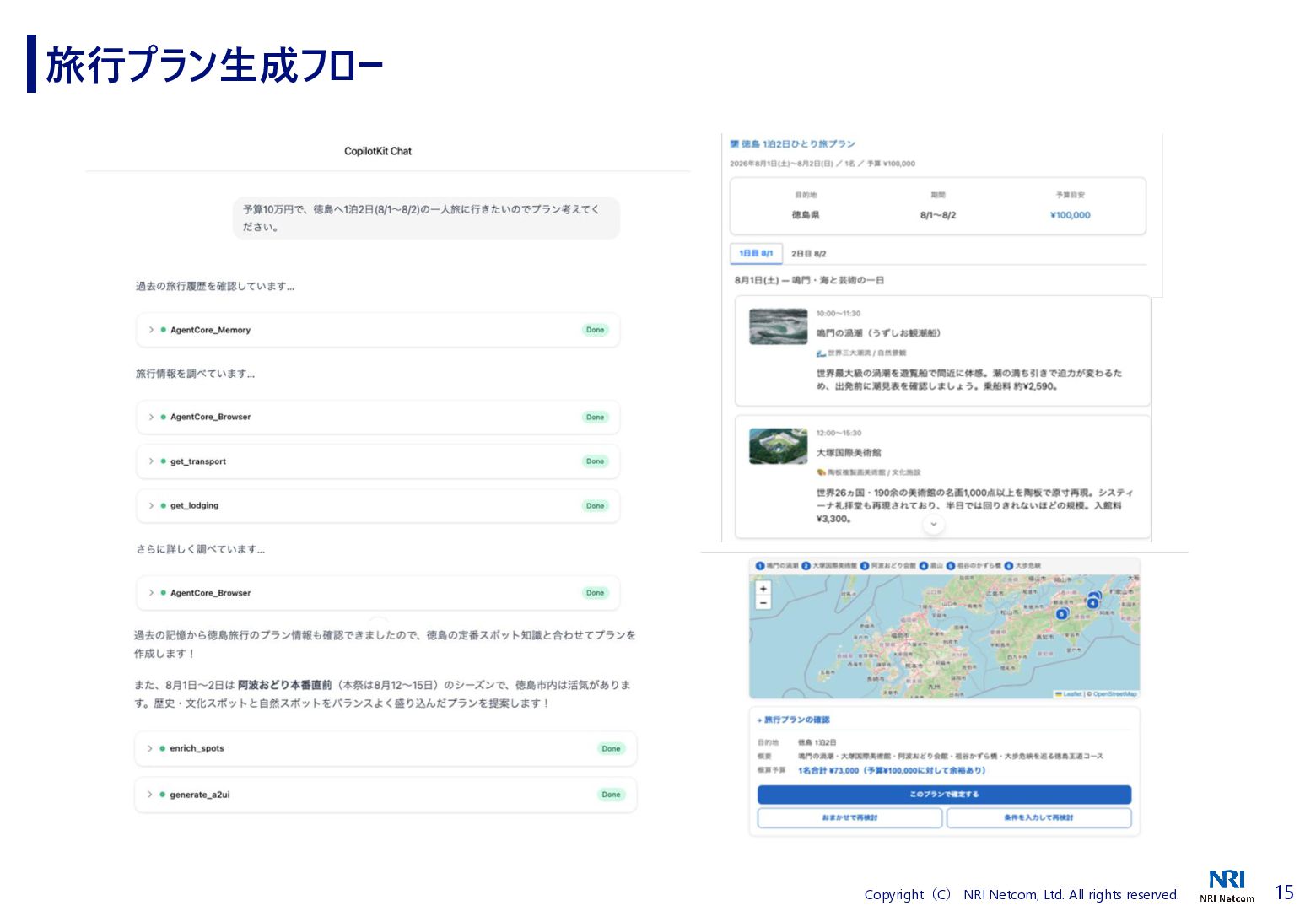This screenshot has height=911, width=1316.
Task: Click the 徳島県 destination value
Action: tap(806, 215)
